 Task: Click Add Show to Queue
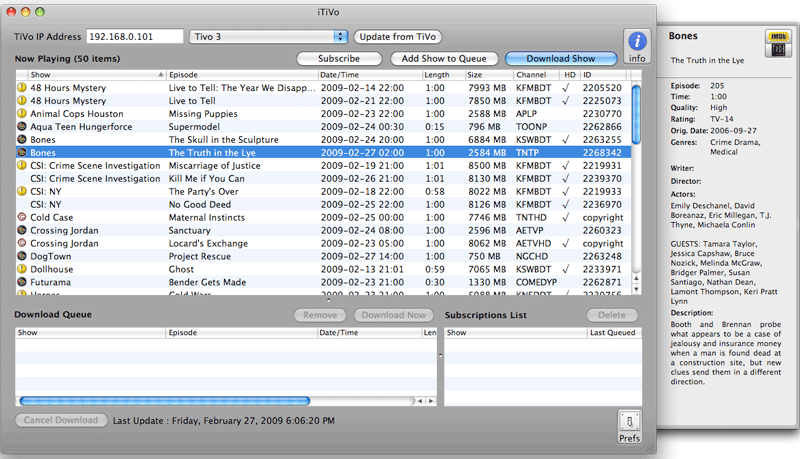(444, 59)
